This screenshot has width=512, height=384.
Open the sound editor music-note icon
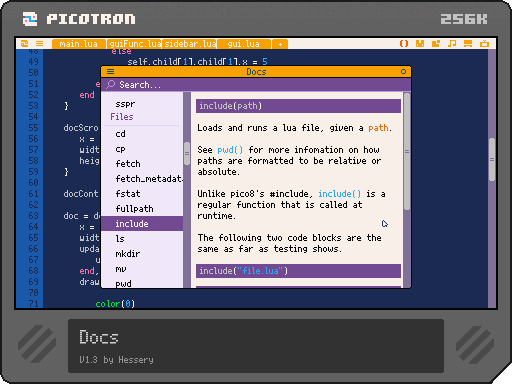click(452, 43)
